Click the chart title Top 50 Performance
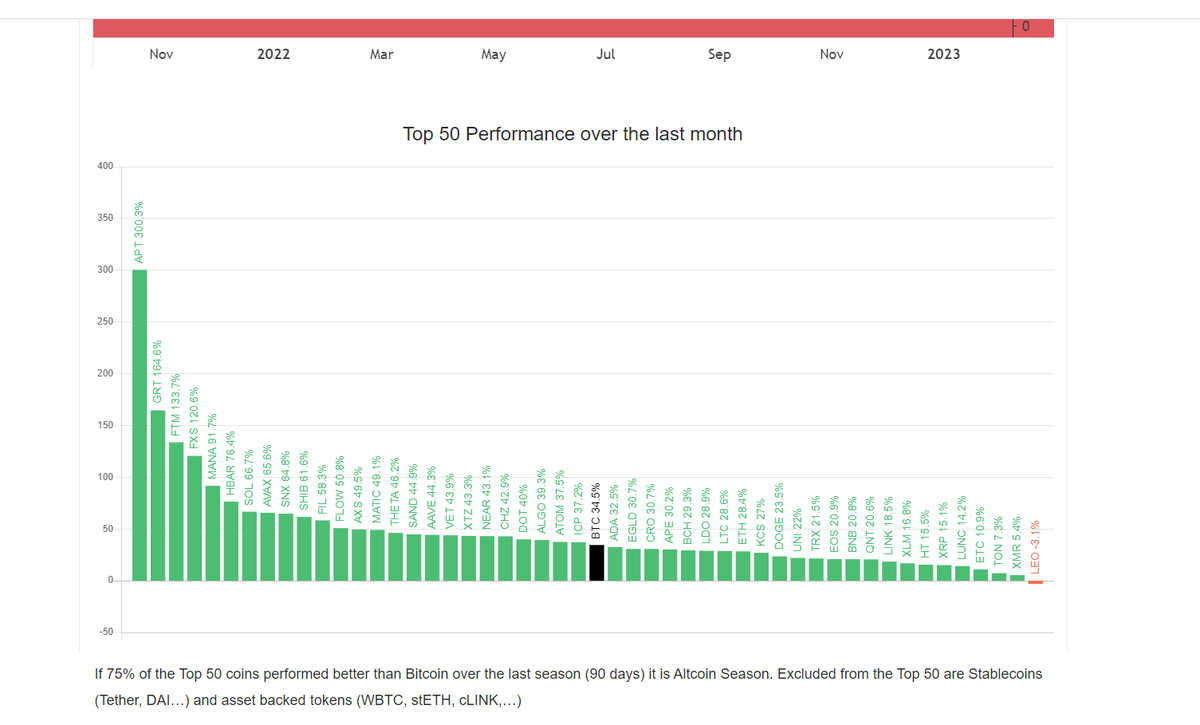This screenshot has height=725, width=1200. click(x=572, y=134)
